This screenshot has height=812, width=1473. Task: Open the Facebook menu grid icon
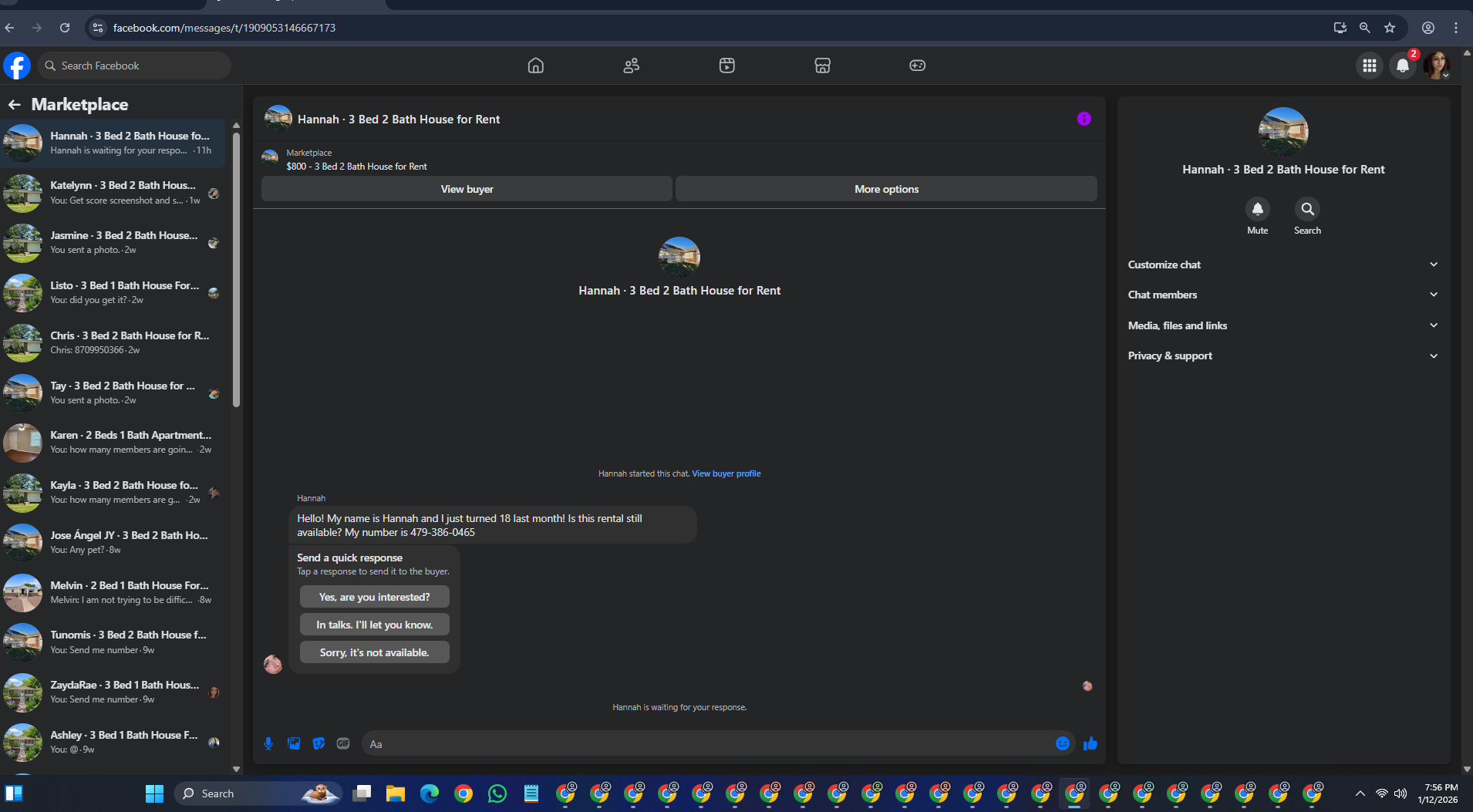click(x=1369, y=66)
